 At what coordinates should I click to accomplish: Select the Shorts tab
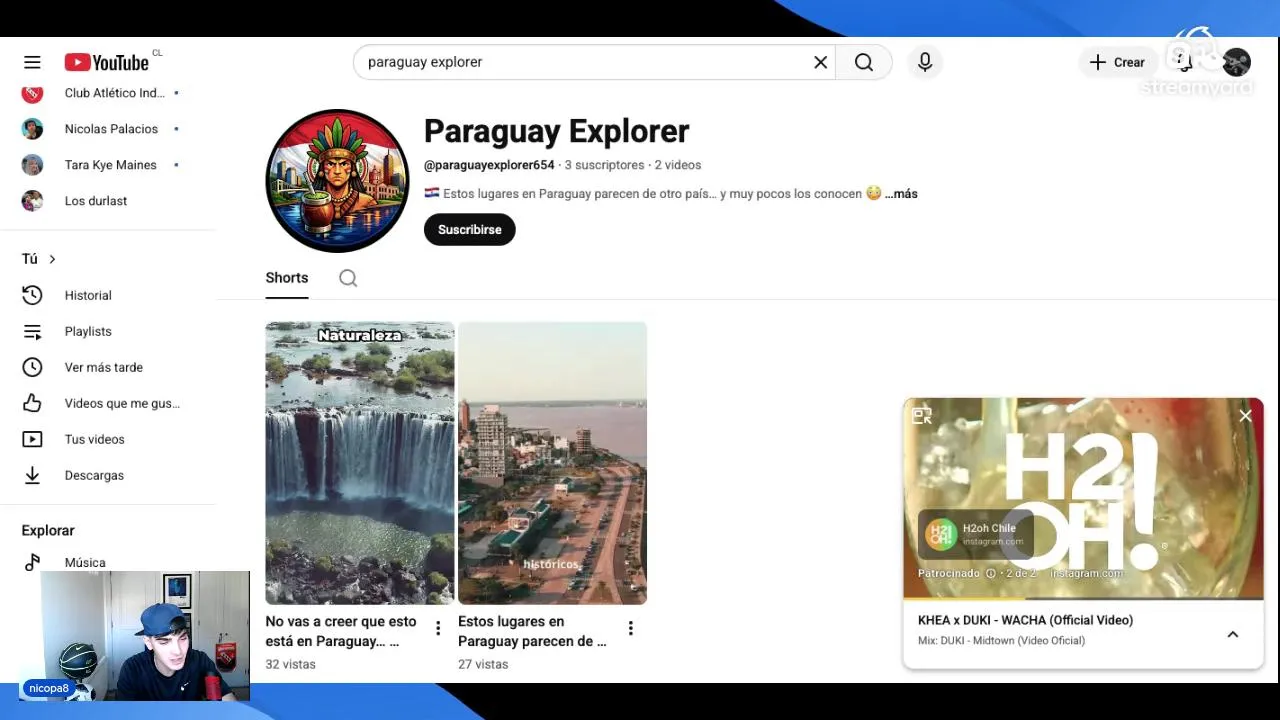[287, 278]
